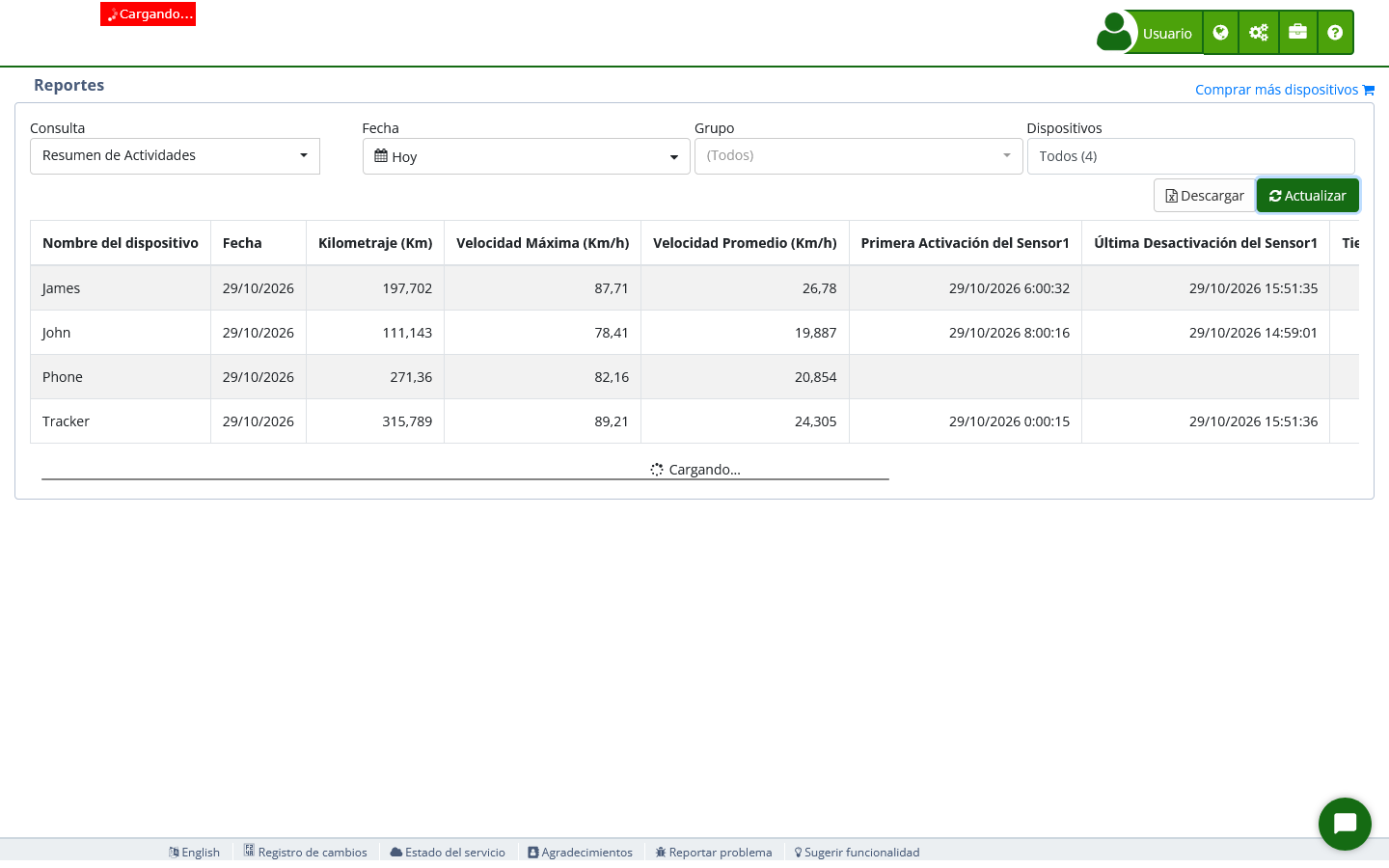Click kilometraje value 315,789
This screenshot has width=1389, height=868.
(x=407, y=421)
